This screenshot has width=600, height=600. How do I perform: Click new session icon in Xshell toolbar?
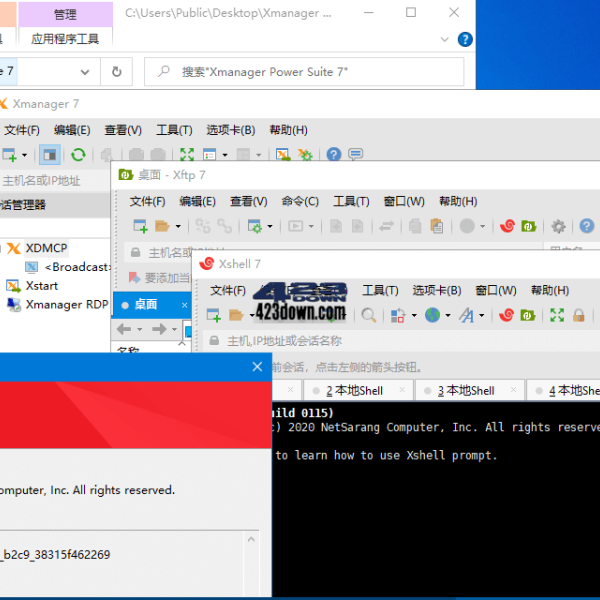coord(214,315)
